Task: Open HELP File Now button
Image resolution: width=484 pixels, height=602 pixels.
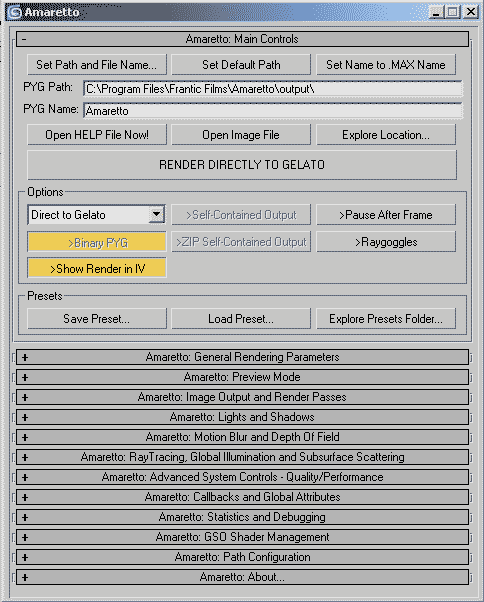Action: click(97, 135)
